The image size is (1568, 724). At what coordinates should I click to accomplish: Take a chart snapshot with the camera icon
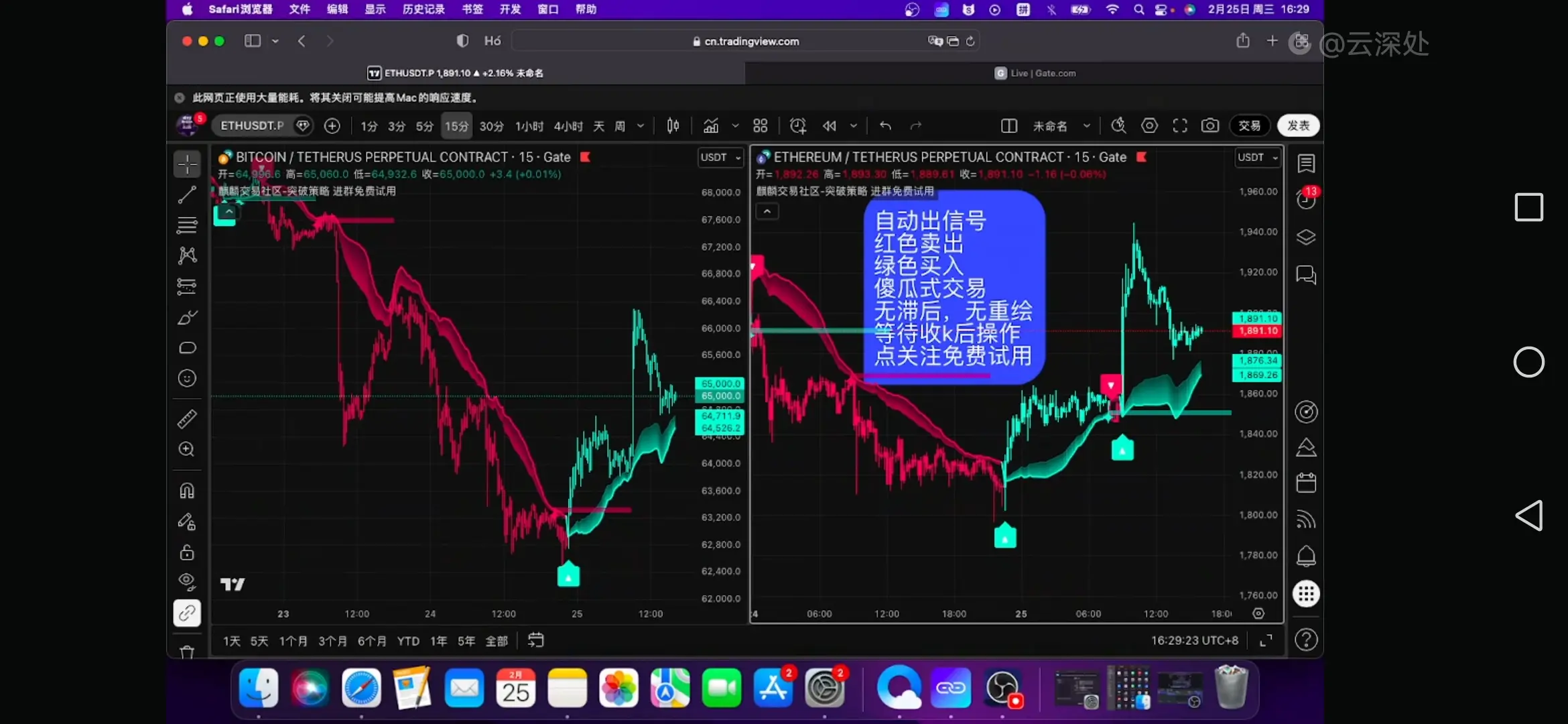[1210, 125]
